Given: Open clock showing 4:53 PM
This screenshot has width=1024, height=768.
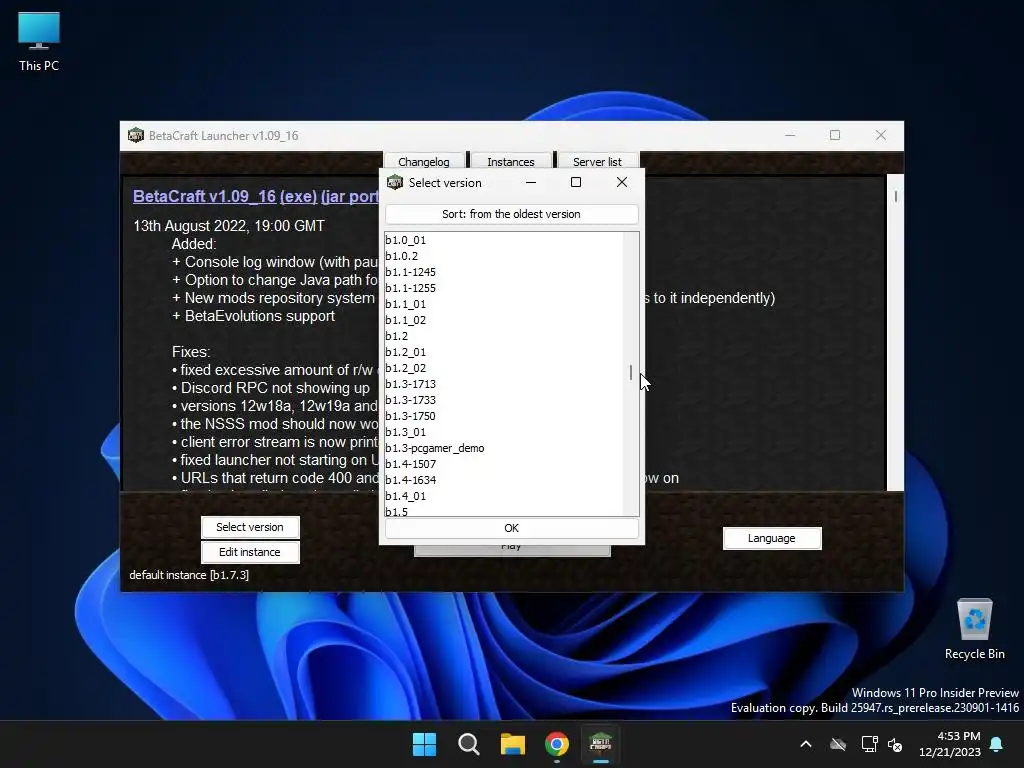Looking at the screenshot, I should click(950, 744).
